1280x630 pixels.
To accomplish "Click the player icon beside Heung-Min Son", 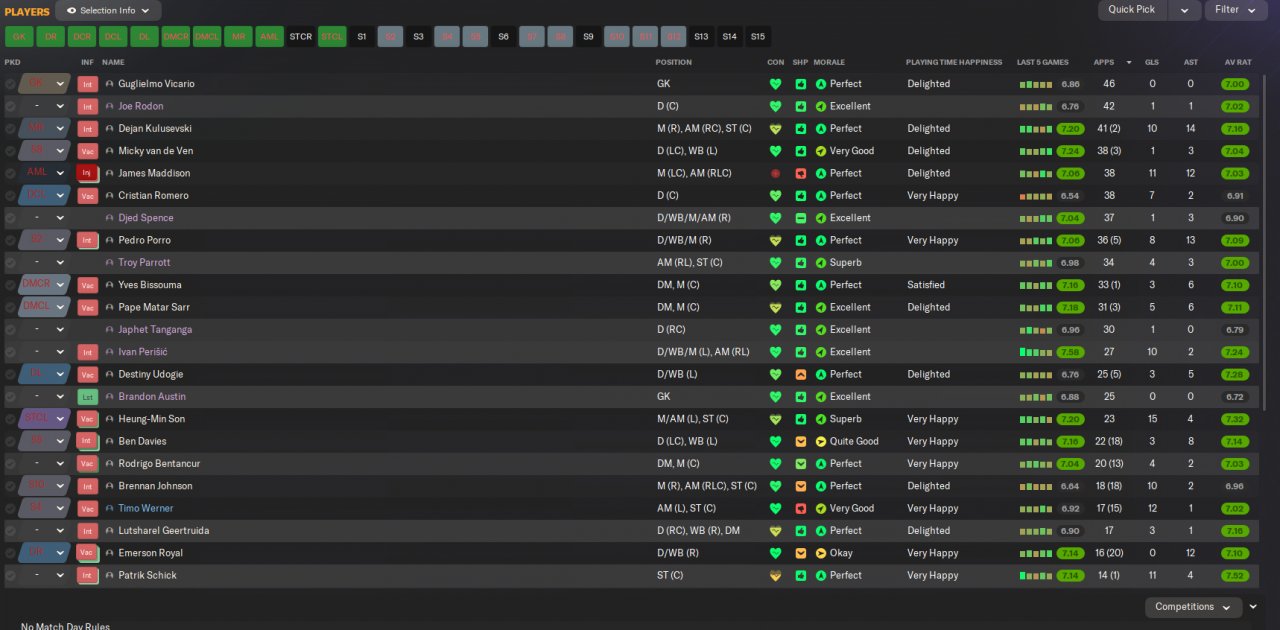I will click(x=109, y=419).
